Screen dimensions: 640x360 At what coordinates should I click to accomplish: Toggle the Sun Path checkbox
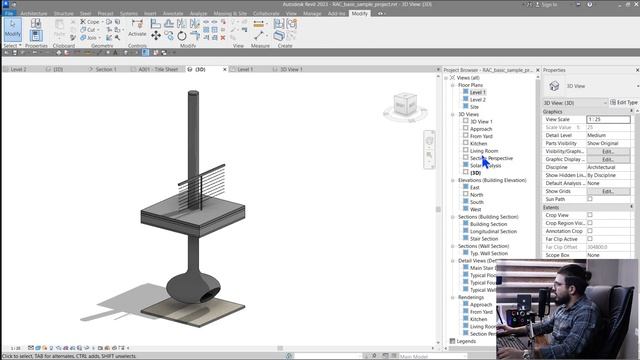click(590, 199)
